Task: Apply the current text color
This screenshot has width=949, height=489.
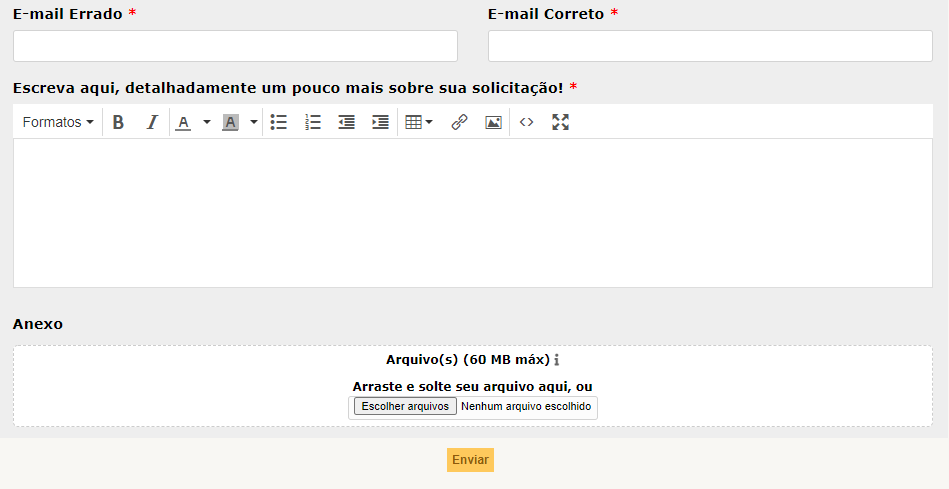Action: [183, 122]
